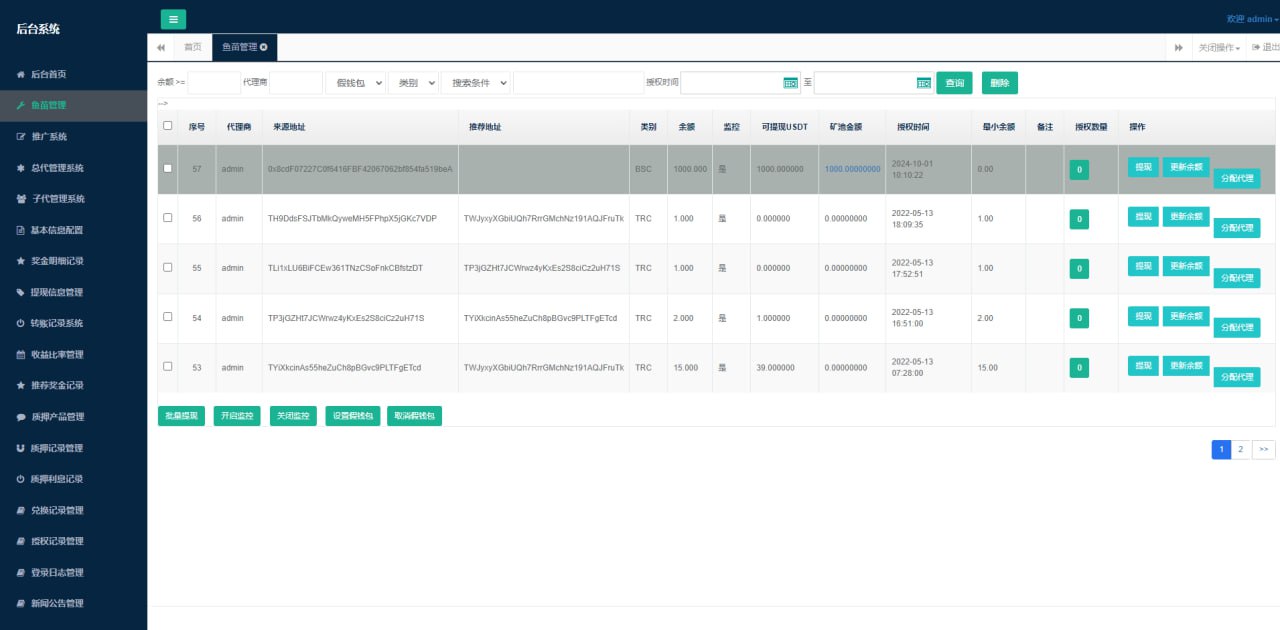Image resolution: width=1280 pixels, height=630 pixels.
Task: Expand the 类别 dropdown
Action: tap(413, 83)
